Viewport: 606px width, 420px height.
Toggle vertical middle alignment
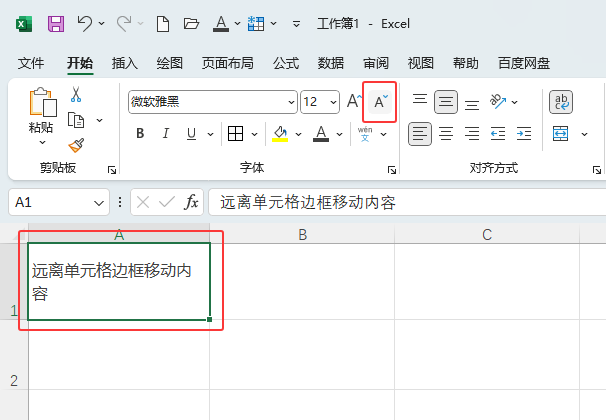pyautogui.click(x=446, y=102)
